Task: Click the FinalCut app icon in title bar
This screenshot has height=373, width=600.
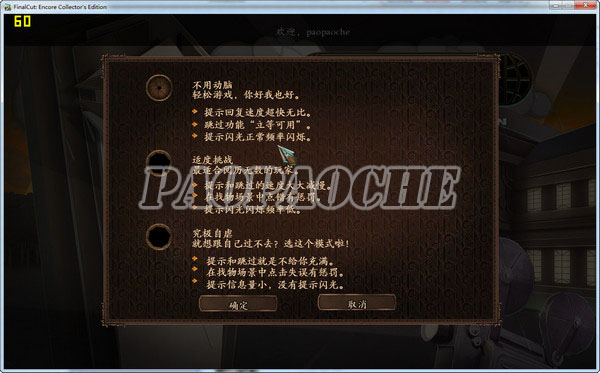Action: [x=7, y=7]
